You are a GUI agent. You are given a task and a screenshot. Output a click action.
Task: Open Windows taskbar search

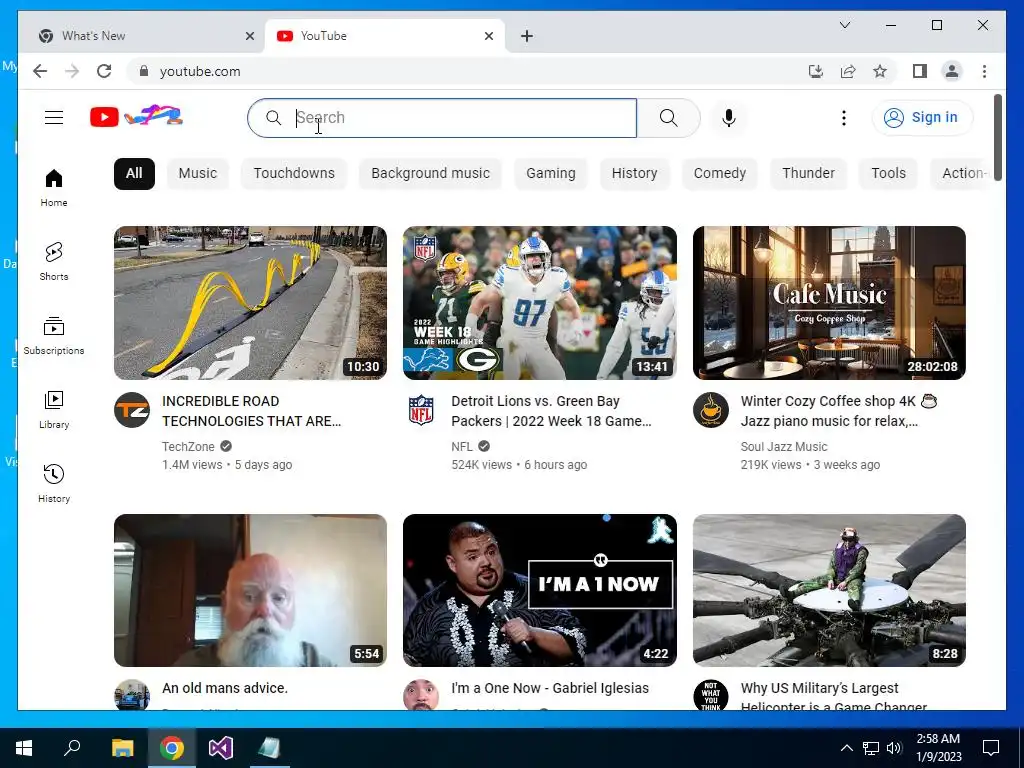pos(72,748)
